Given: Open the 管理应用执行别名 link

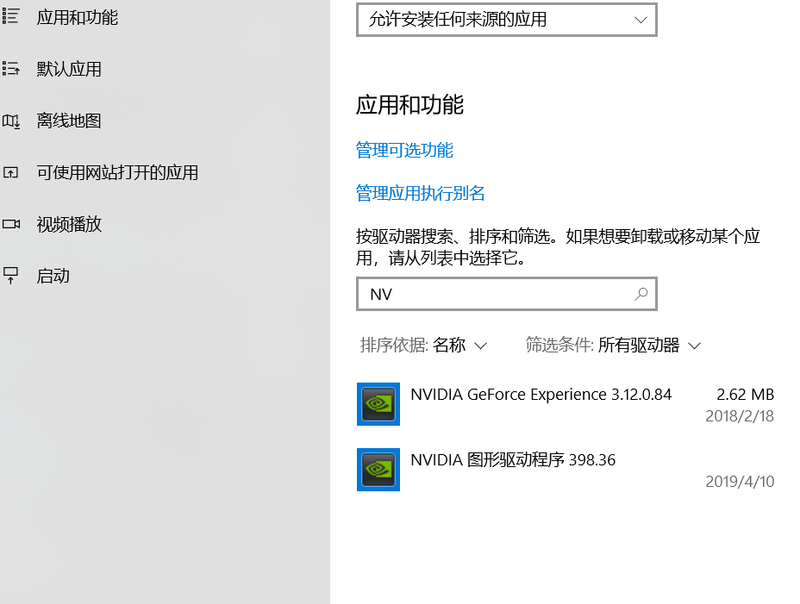Looking at the screenshot, I should tap(420, 193).
